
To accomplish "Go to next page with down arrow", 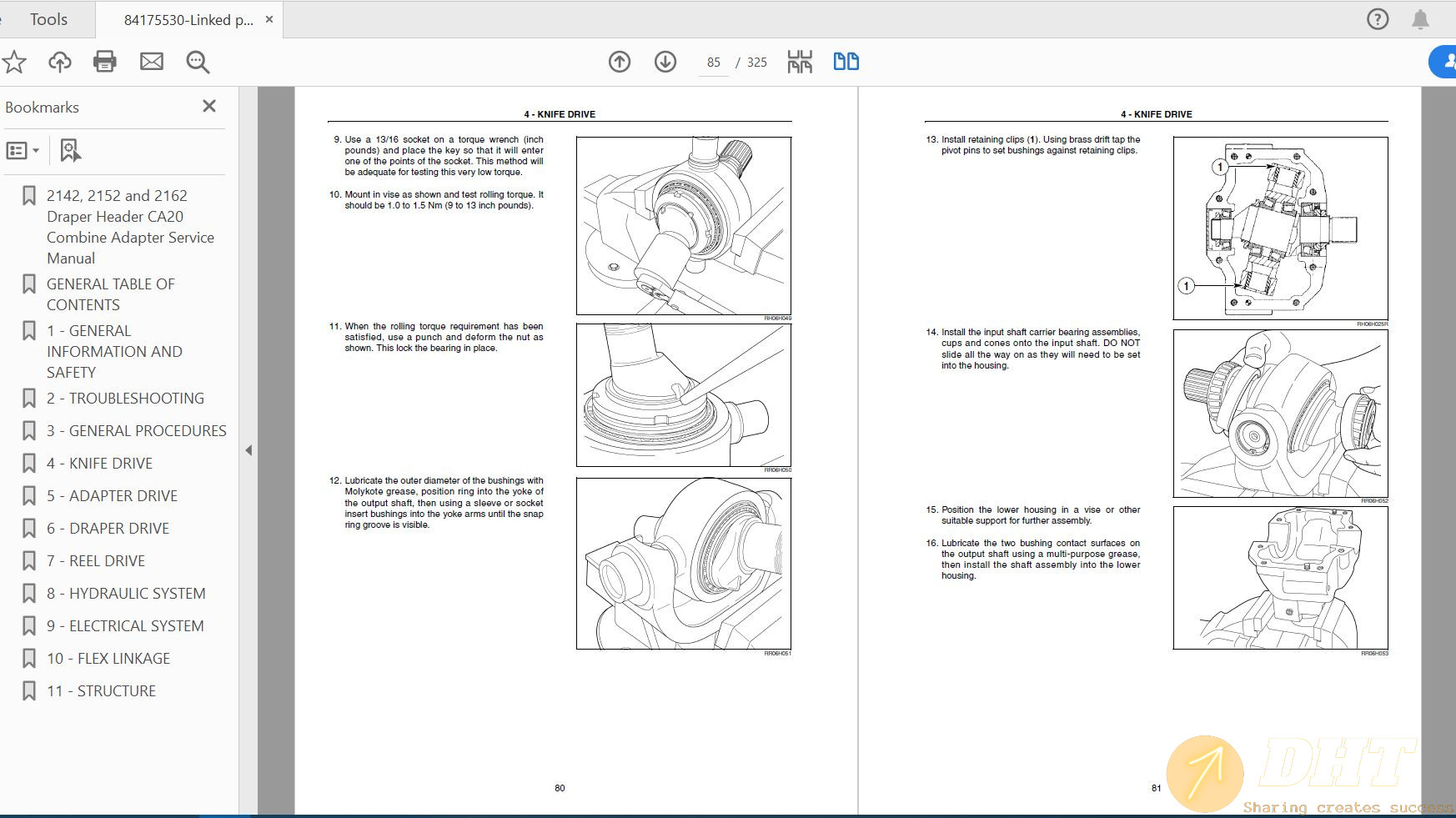I will 665,62.
